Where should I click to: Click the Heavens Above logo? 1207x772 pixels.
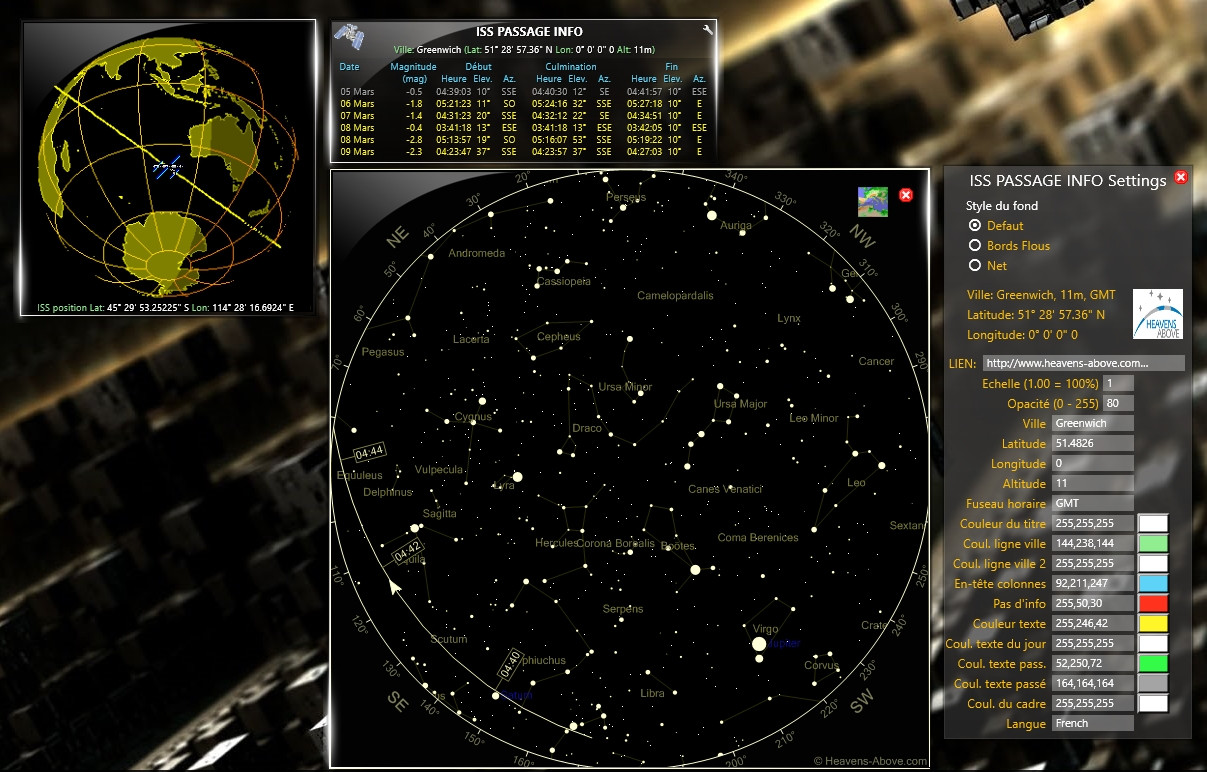[x=1158, y=314]
